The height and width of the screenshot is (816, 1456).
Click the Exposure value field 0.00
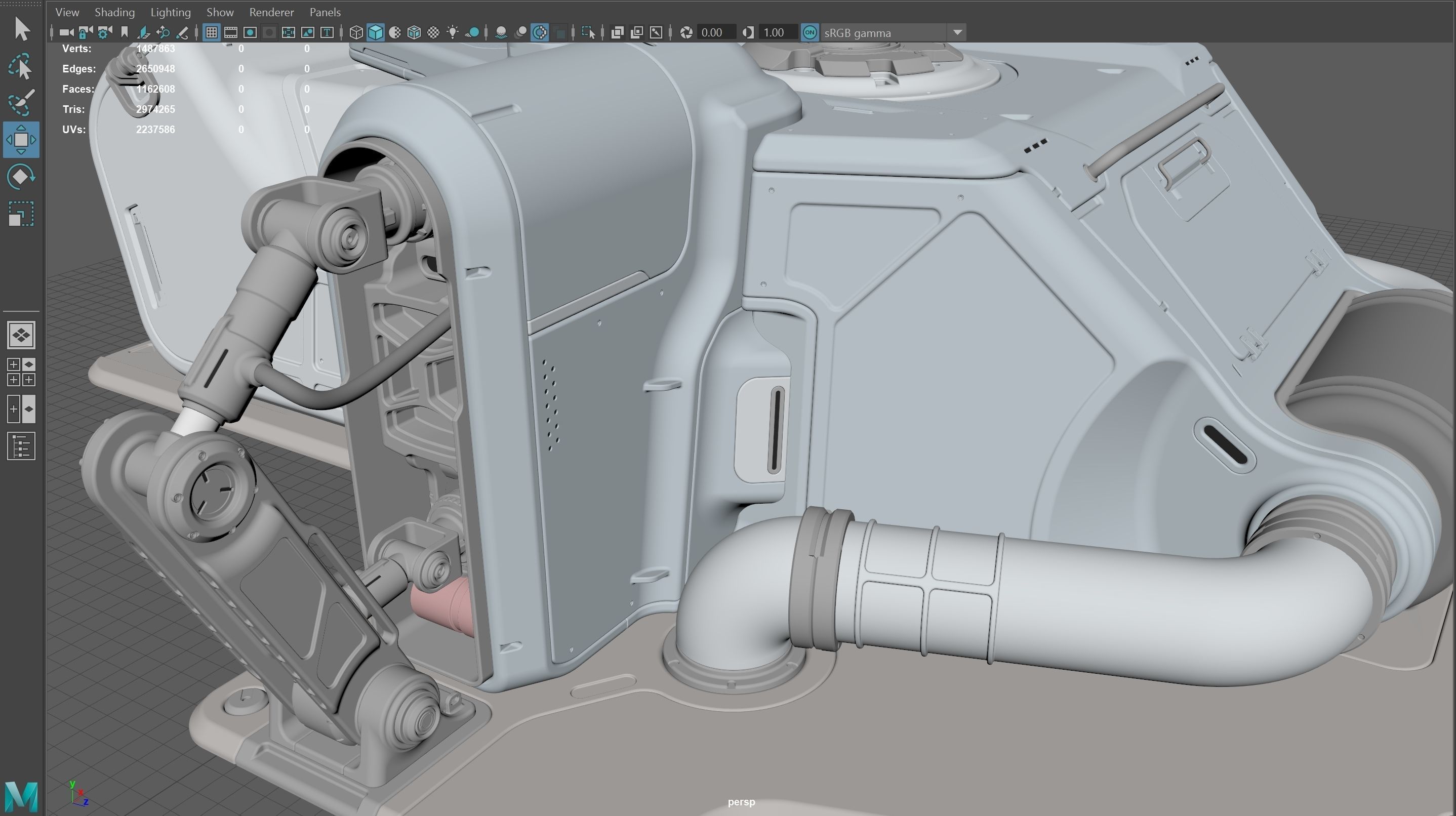coord(717,33)
